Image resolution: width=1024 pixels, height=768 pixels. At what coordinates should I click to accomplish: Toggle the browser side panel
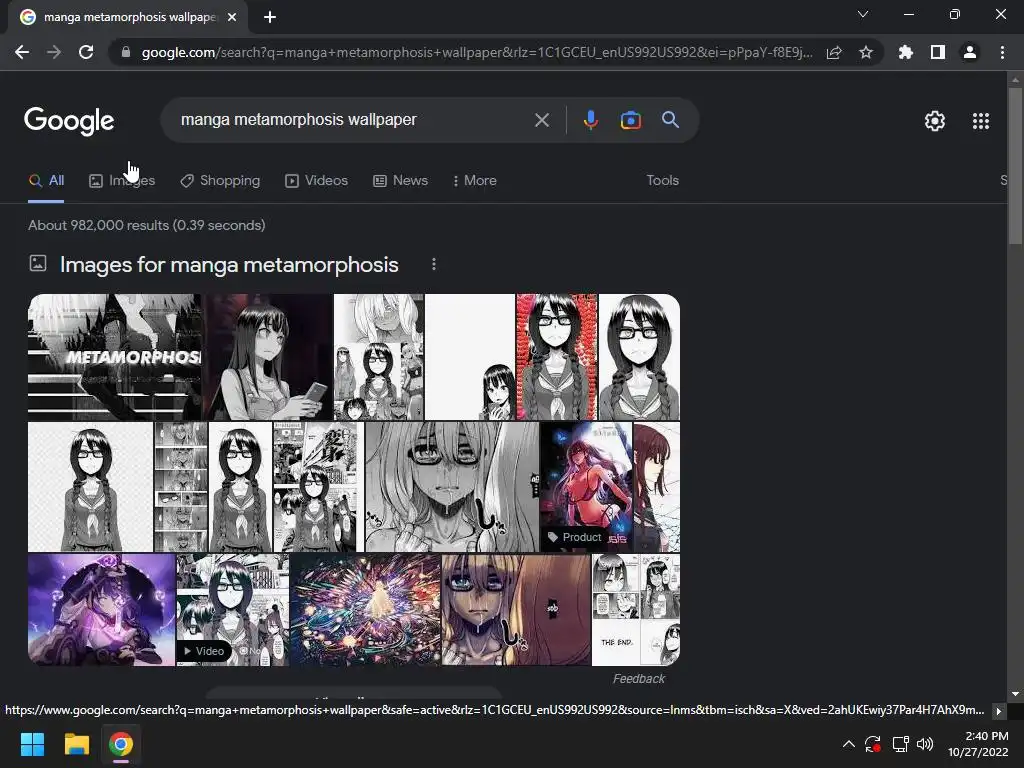click(x=938, y=52)
